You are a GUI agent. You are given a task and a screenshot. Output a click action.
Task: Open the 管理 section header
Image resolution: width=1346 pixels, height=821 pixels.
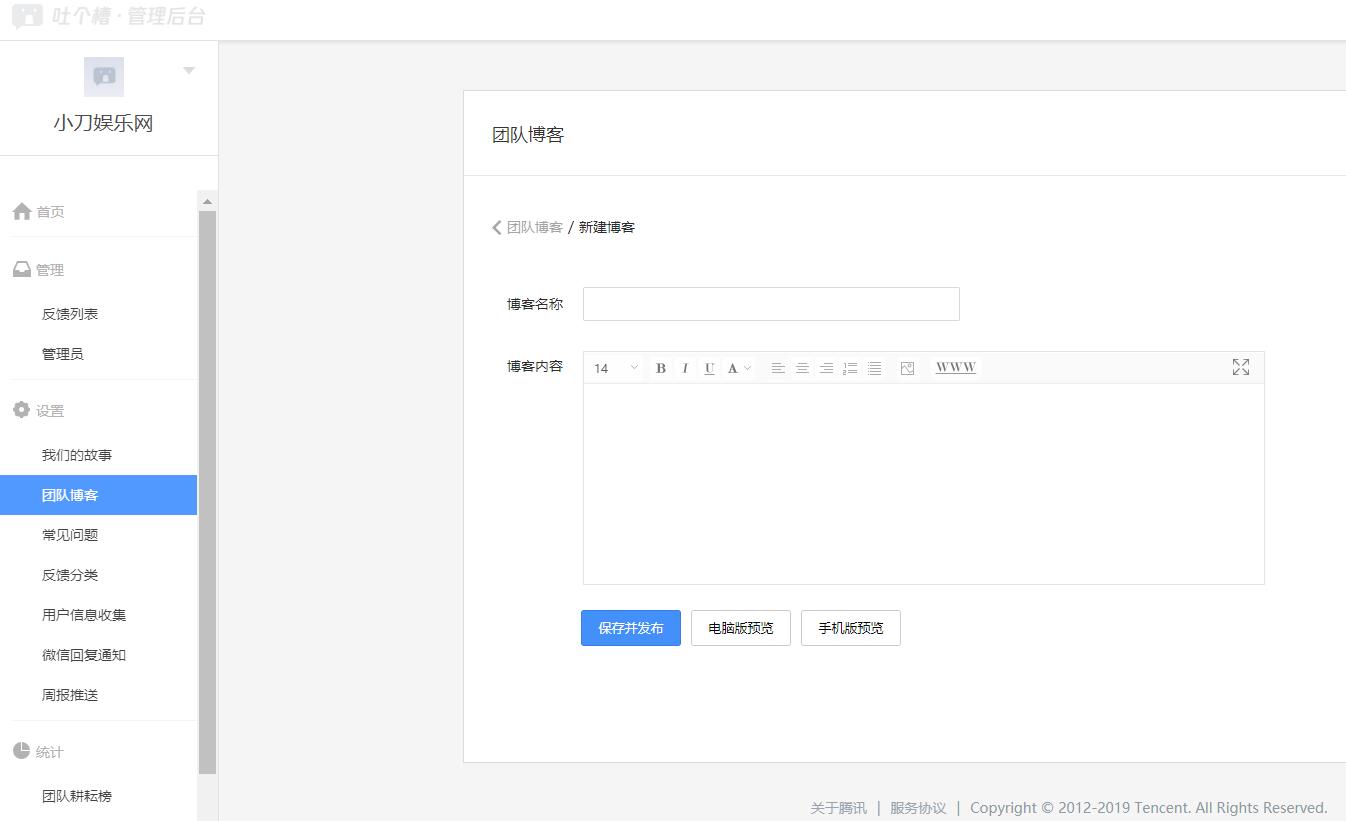coord(38,270)
